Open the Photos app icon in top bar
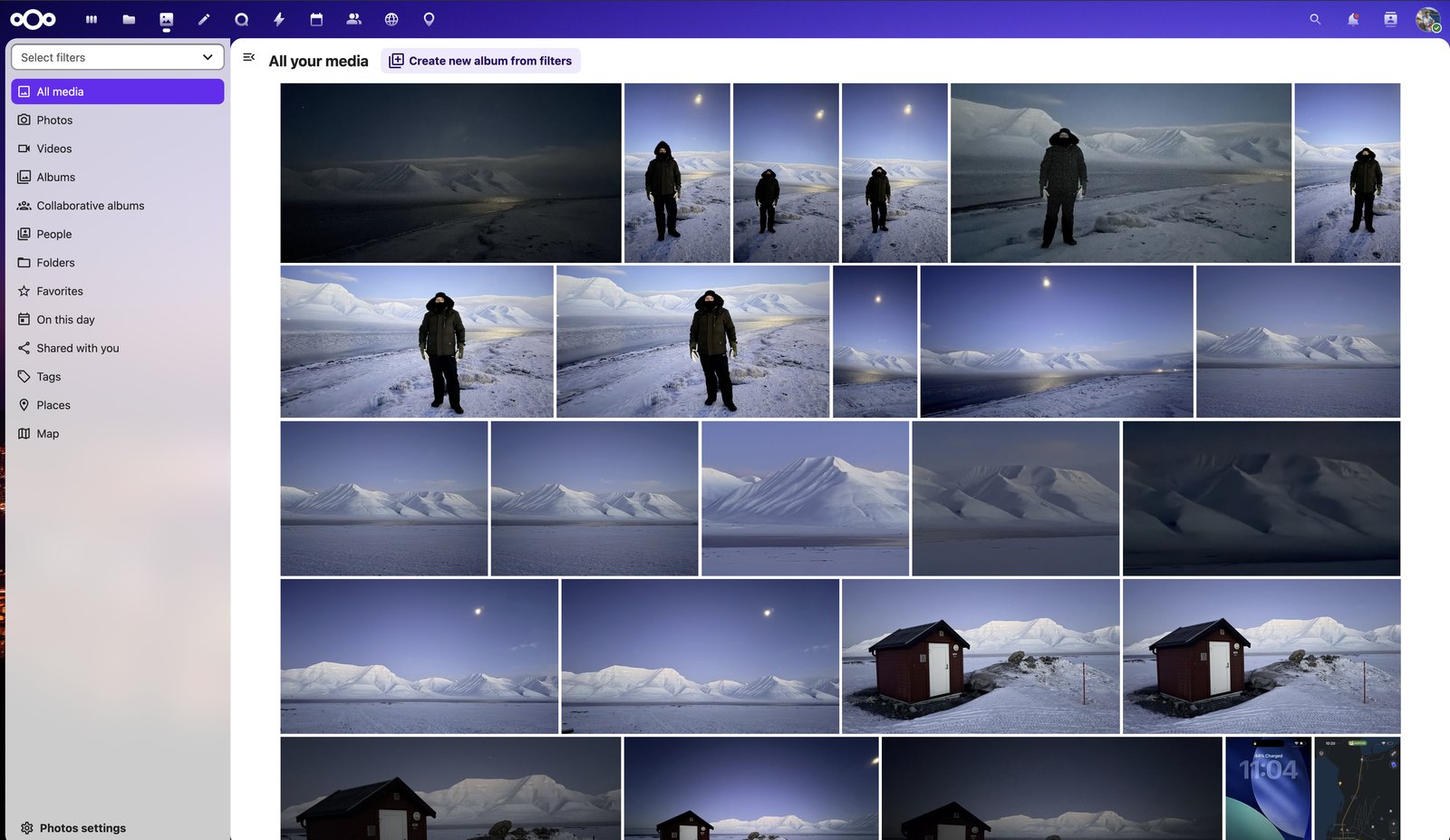The height and width of the screenshot is (840, 1450). click(x=167, y=19)
